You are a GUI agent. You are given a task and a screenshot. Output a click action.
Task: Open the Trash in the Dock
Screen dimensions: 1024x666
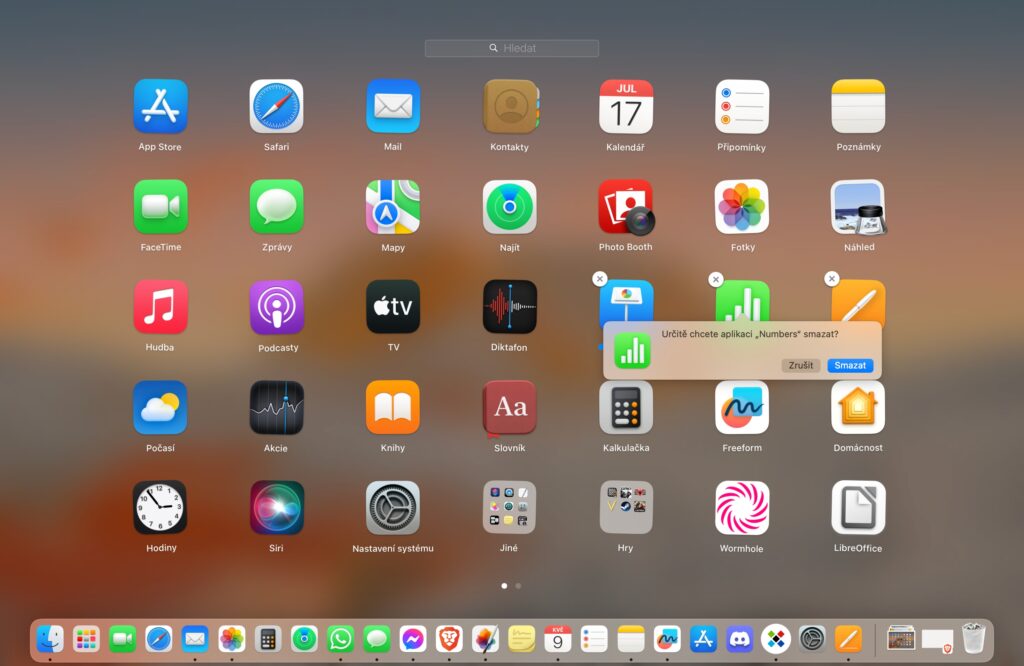973,638
